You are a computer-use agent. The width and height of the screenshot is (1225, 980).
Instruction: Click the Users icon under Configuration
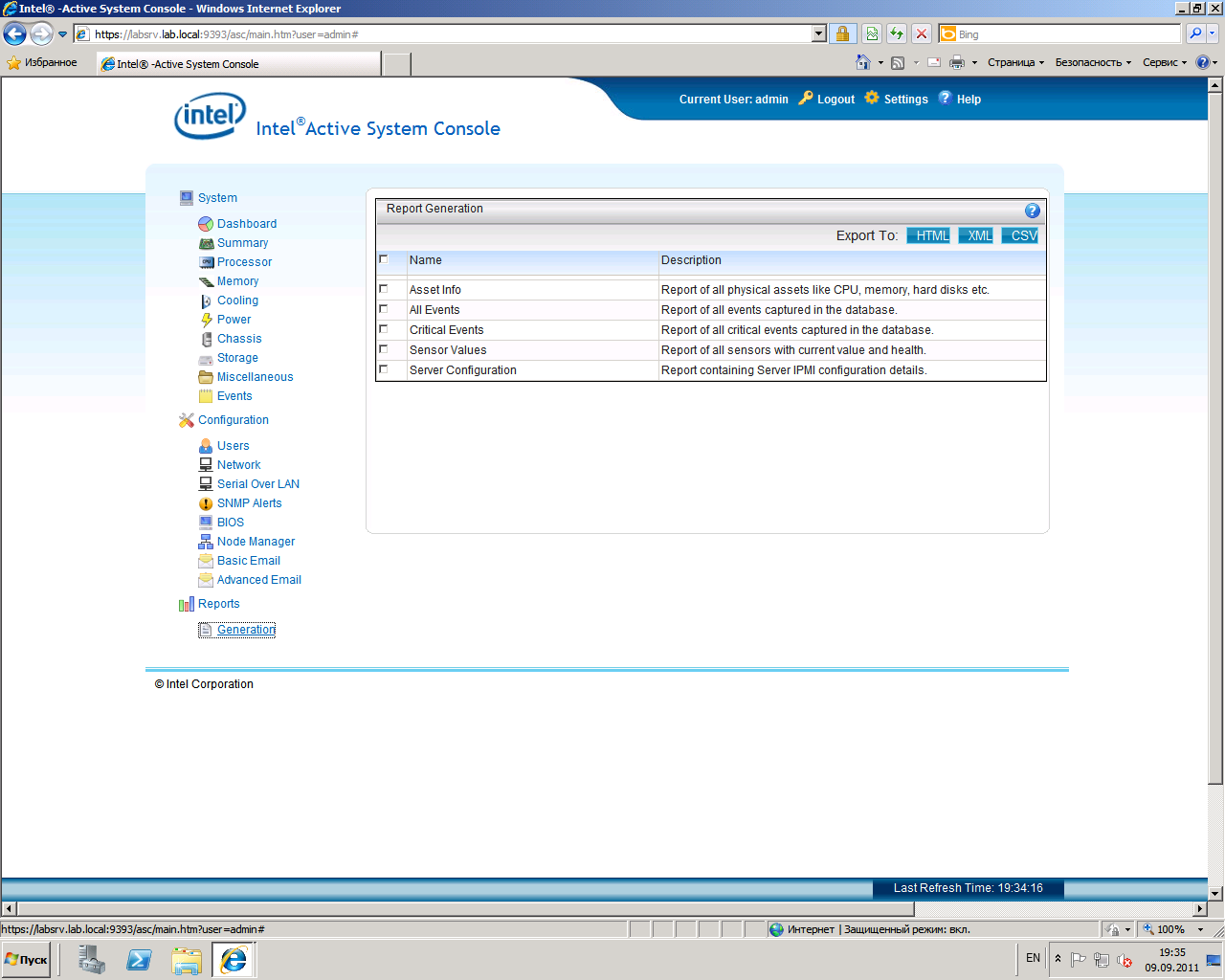206,446
